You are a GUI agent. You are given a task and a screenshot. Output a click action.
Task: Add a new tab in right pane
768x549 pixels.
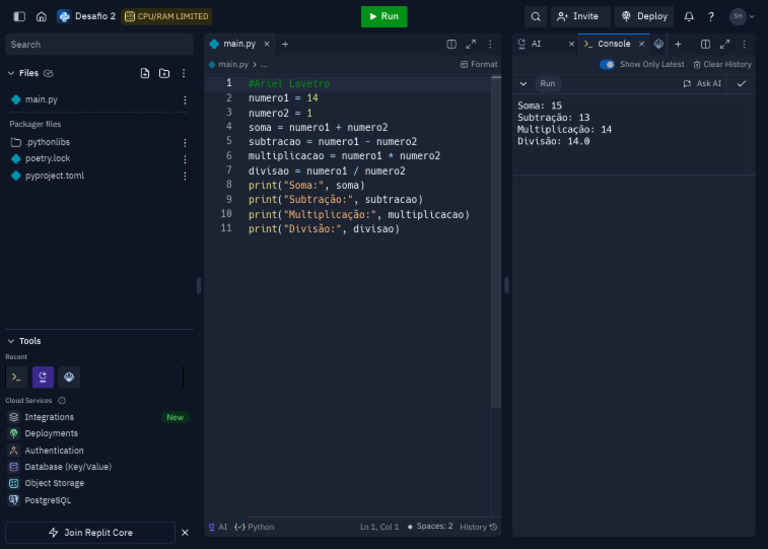coord(678,45)
